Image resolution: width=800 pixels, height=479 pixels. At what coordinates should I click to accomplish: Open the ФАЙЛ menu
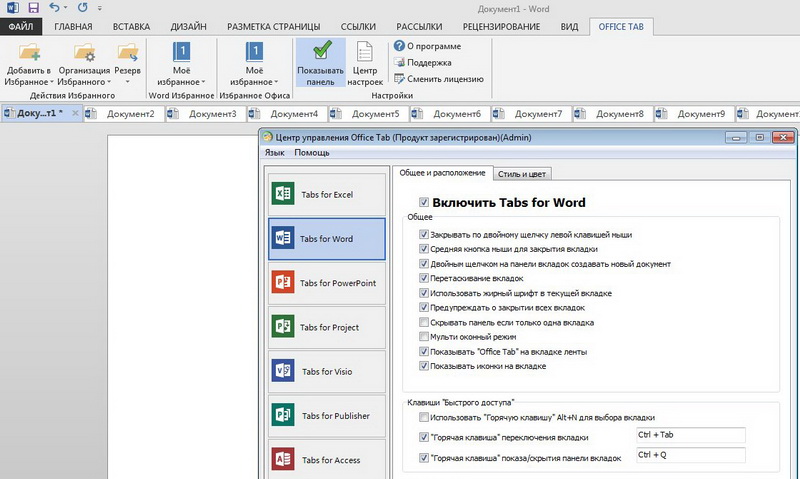(21, 27)
